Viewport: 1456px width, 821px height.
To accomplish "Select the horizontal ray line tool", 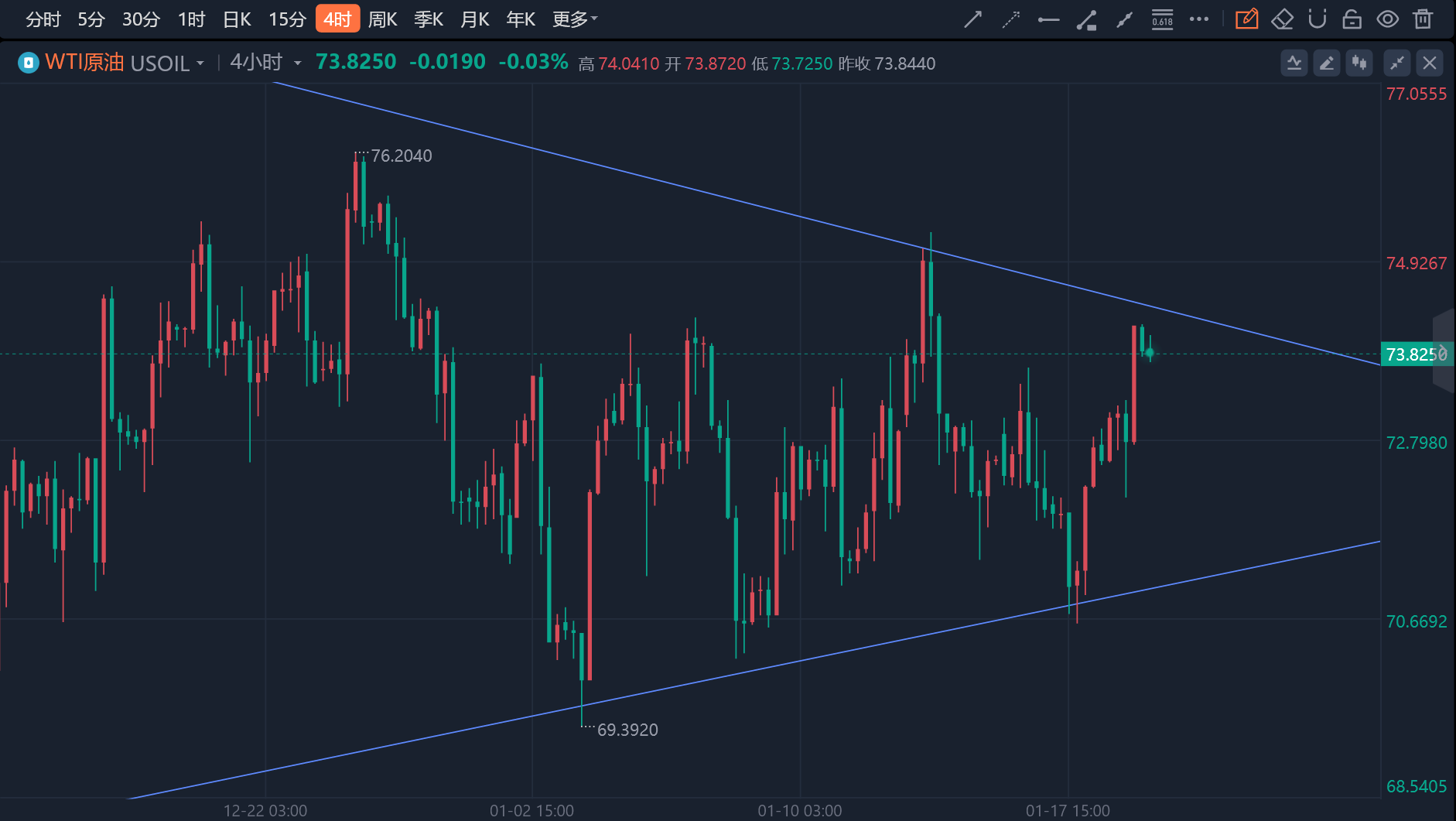I will [1048, 19].
